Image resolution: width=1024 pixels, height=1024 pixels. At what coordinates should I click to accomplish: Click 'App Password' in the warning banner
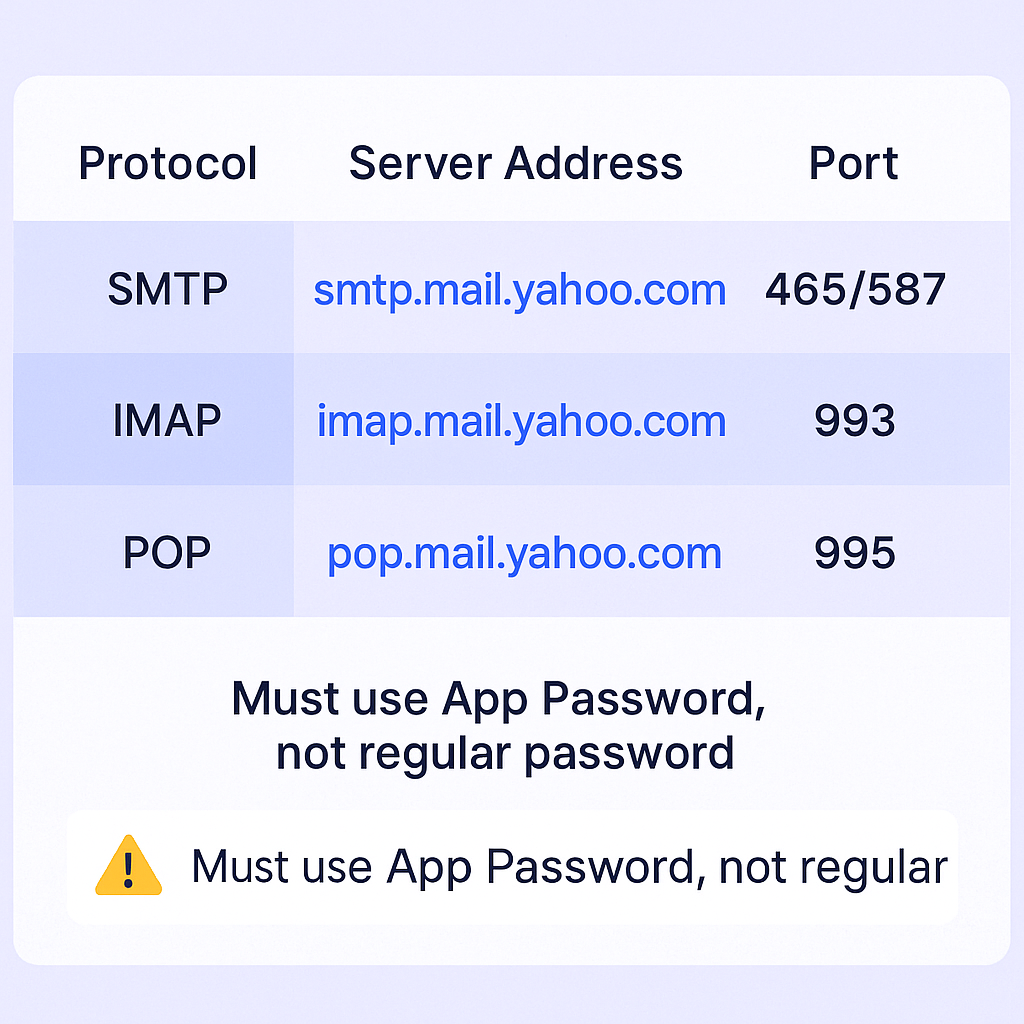click(540, 867)
